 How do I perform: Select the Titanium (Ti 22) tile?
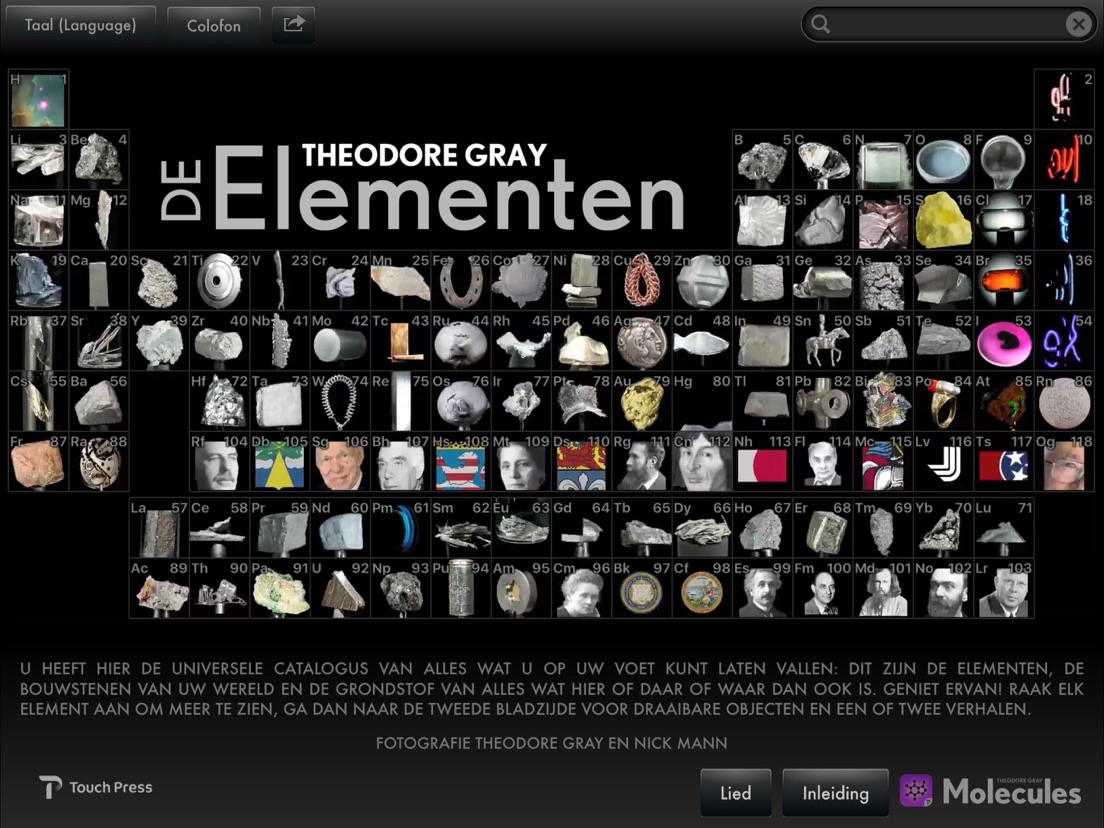[220, 281]
